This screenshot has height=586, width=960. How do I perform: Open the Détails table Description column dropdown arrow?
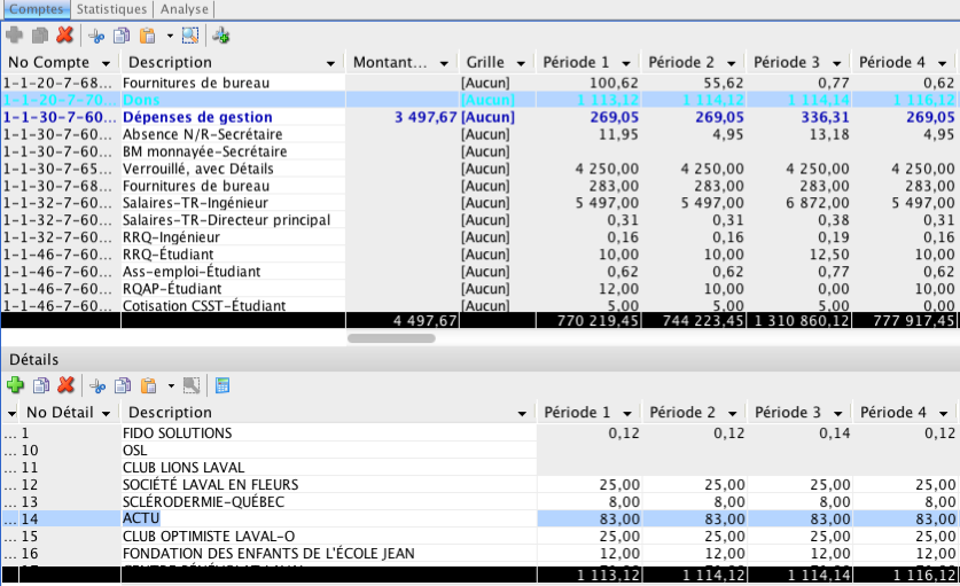pos(522,414)
